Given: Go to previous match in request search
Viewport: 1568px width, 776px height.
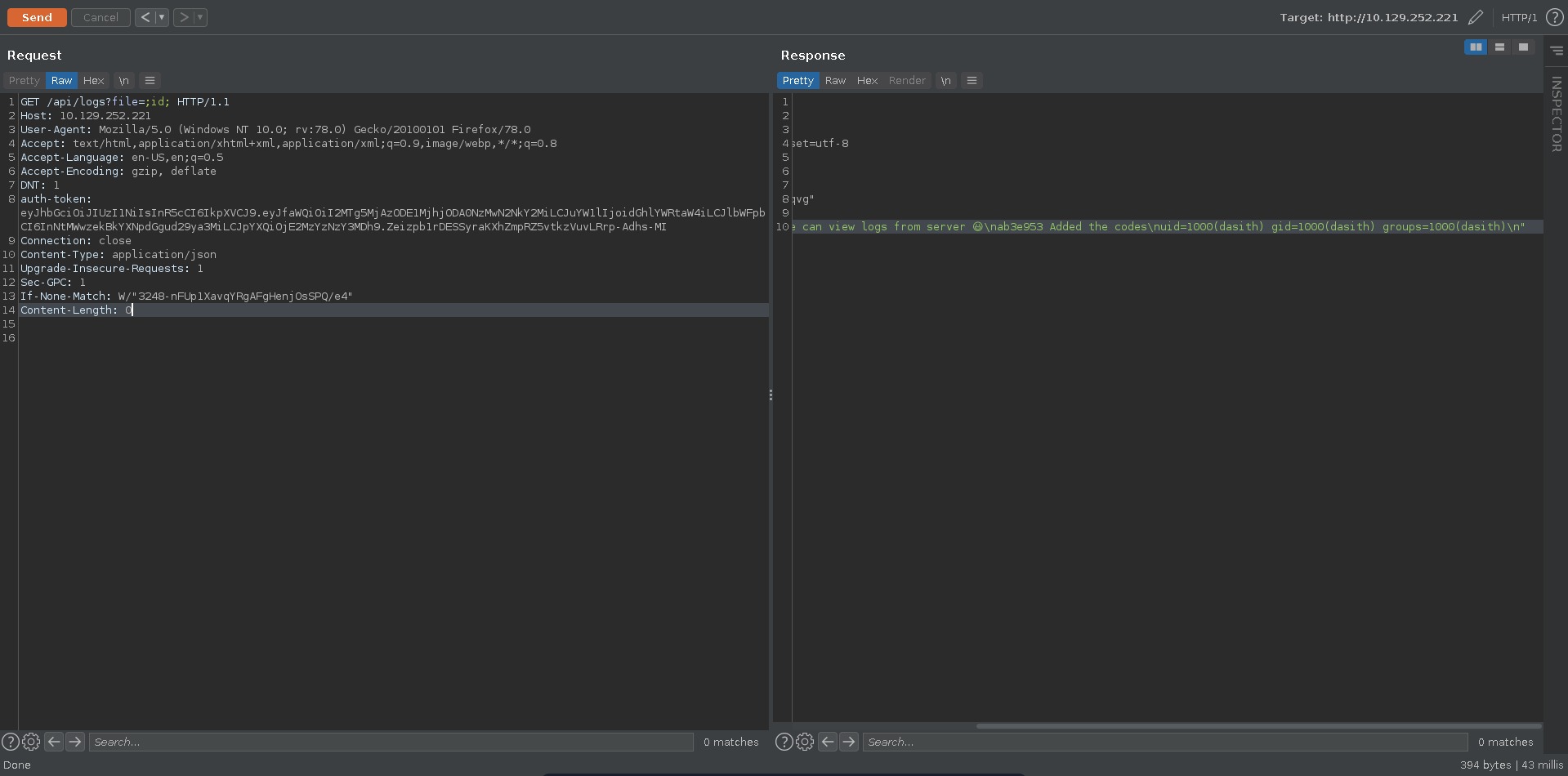Looking at the screenshot, I should click(54, 742).
